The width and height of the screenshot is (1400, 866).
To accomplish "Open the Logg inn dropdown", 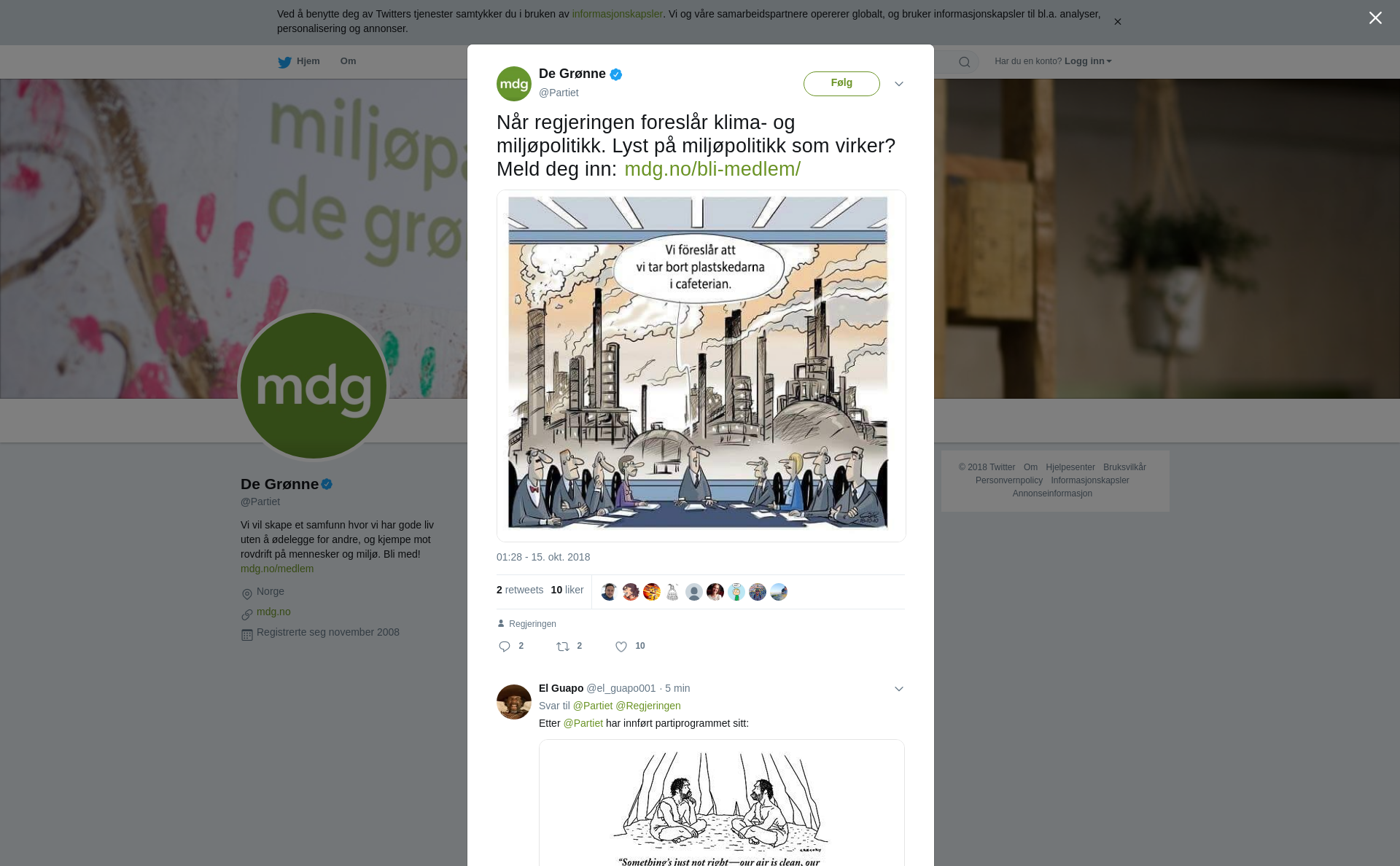I will (x=1088, y=61).
